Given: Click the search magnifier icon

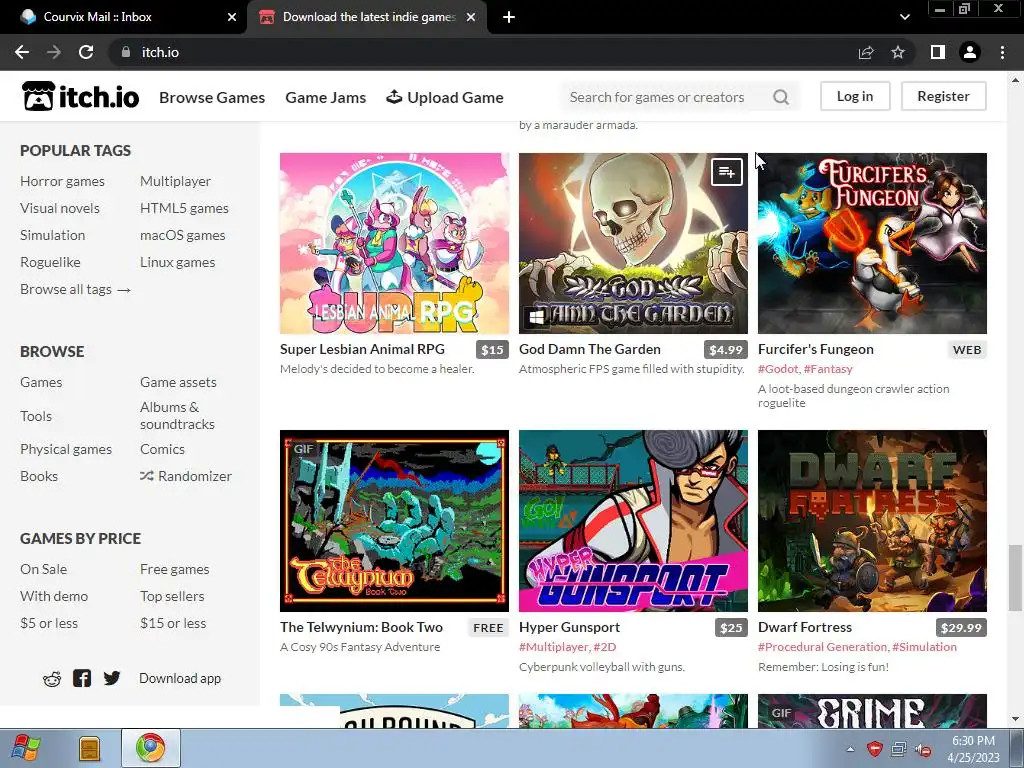Looking at the screenshot, I should click(x=780, y=97).
